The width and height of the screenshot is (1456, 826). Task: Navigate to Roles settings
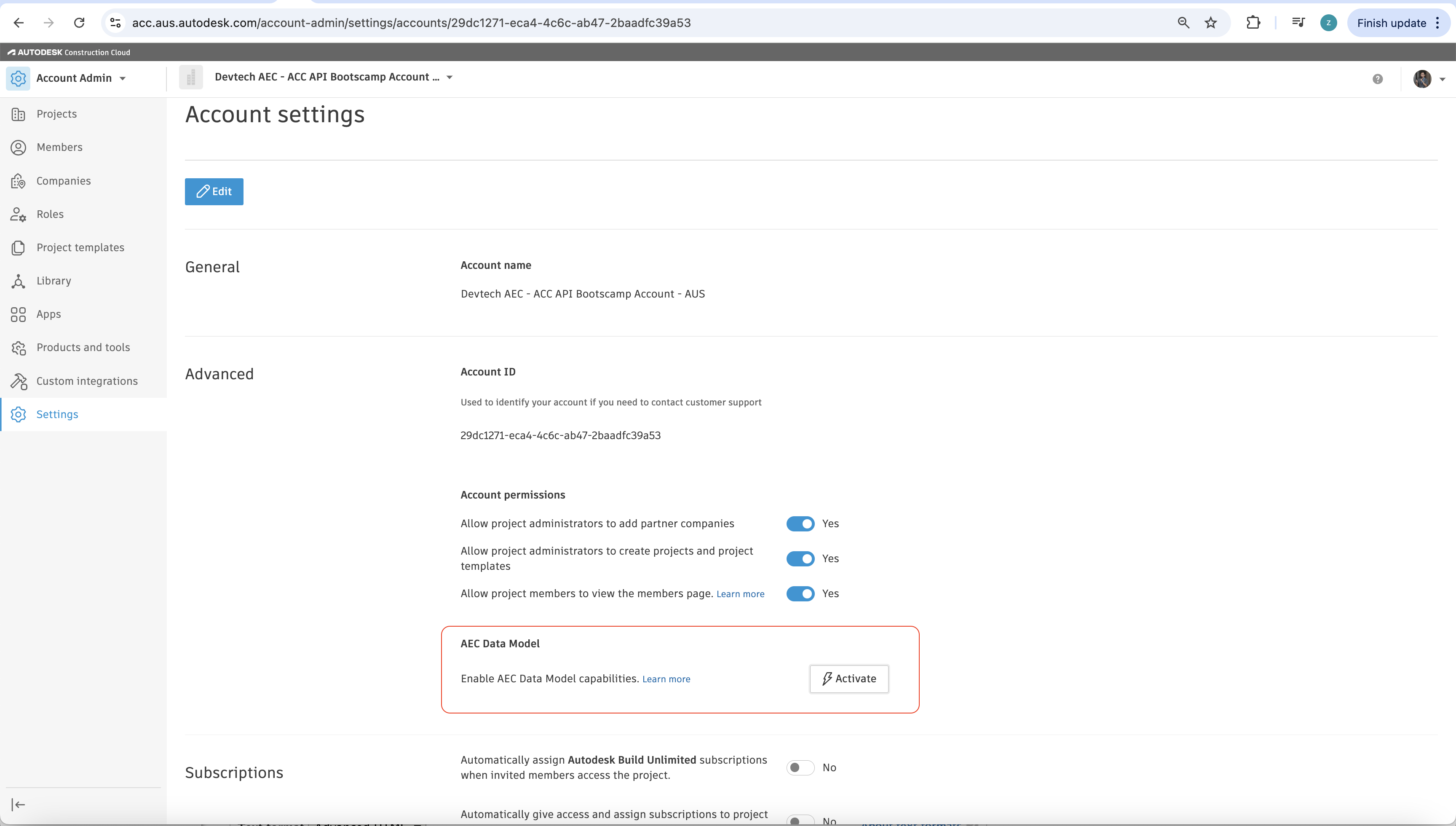[x=51, y=214]
